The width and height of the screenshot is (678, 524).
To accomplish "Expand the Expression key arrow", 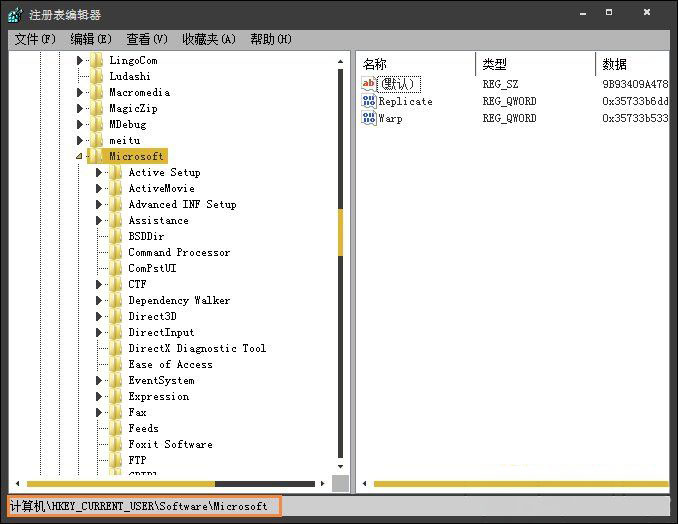I will pos(99,396).
